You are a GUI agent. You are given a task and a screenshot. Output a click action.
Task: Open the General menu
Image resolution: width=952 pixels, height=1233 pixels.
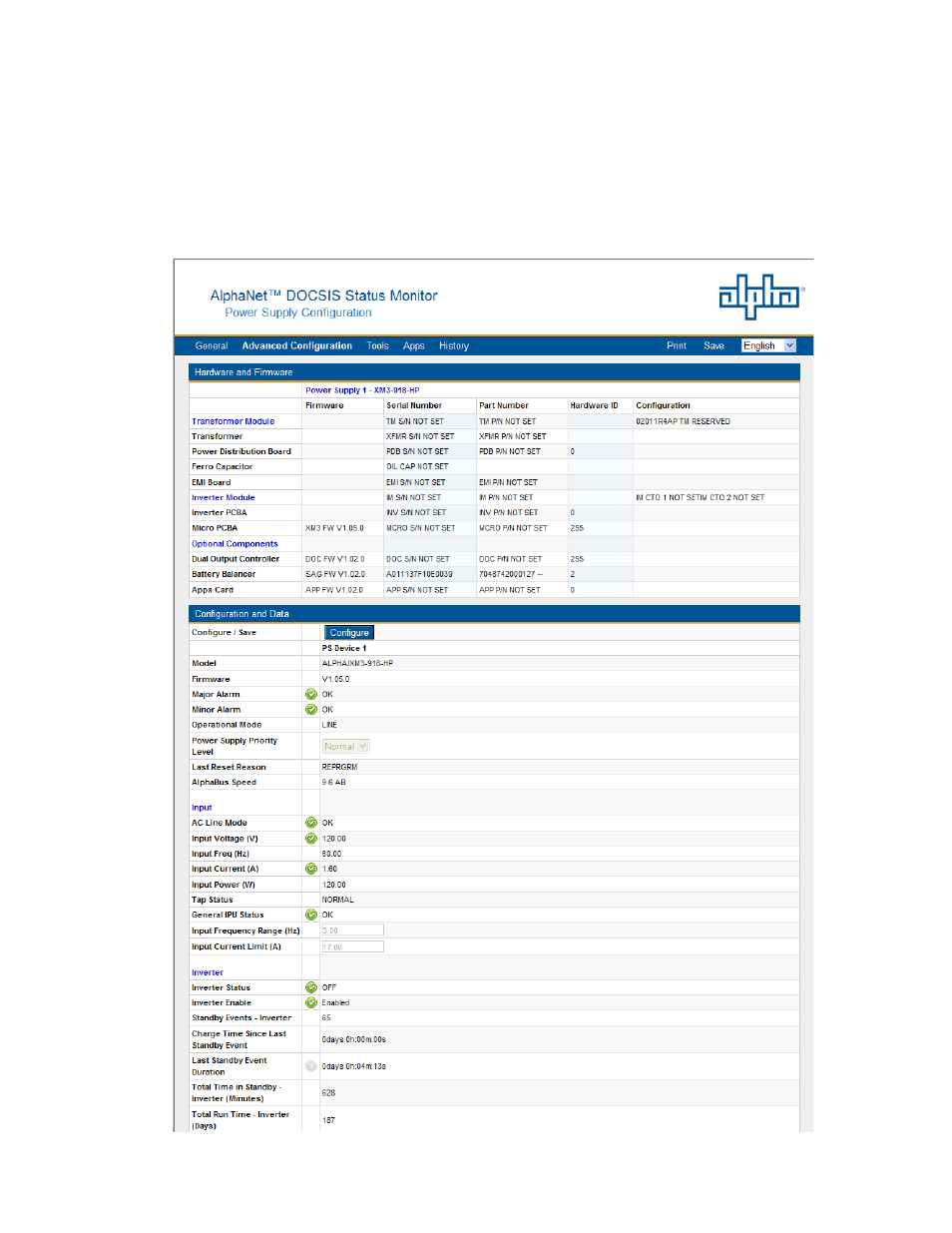[x=212, y=346]
